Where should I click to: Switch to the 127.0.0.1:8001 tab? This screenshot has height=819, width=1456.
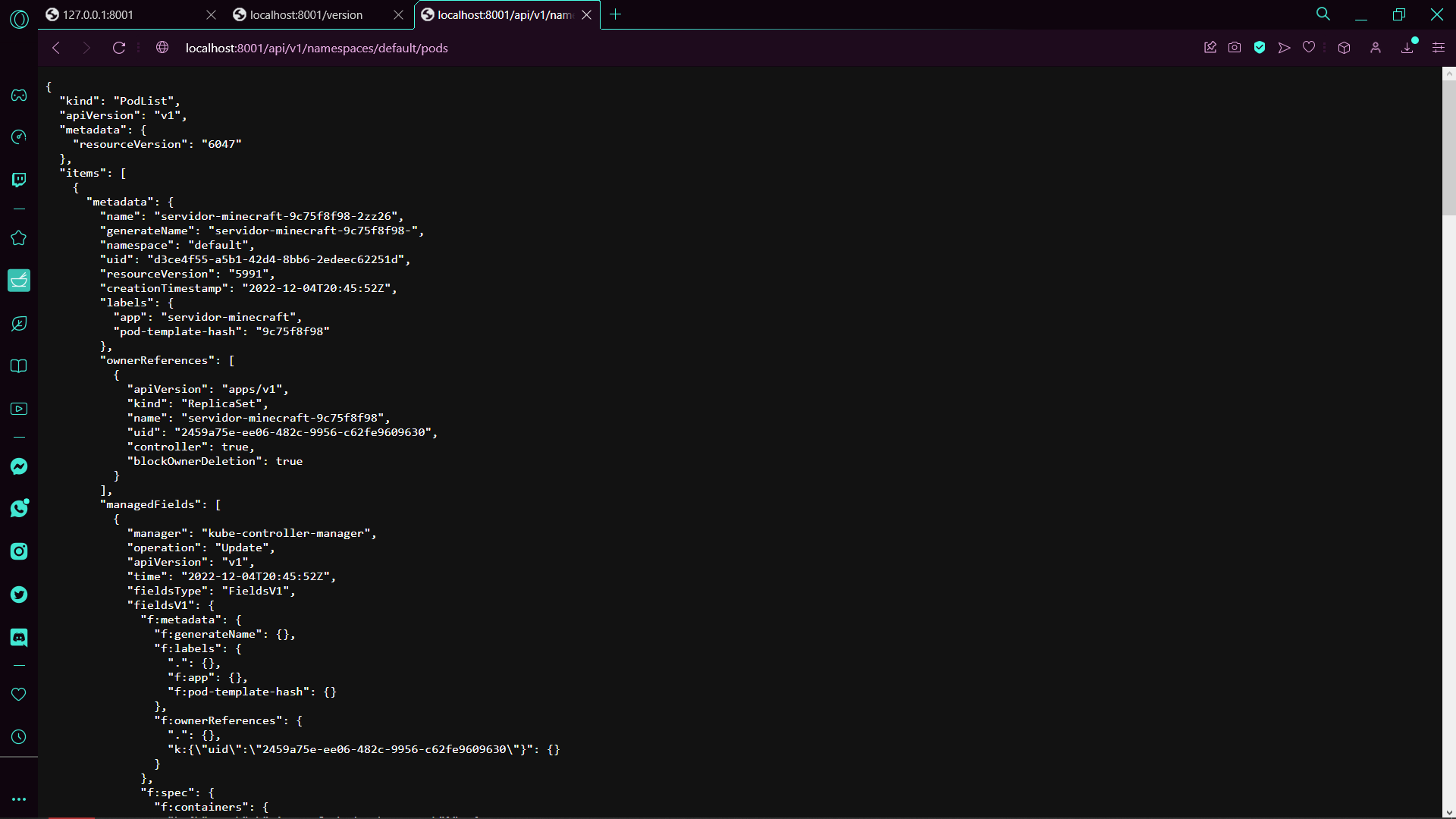pos(130,14)
